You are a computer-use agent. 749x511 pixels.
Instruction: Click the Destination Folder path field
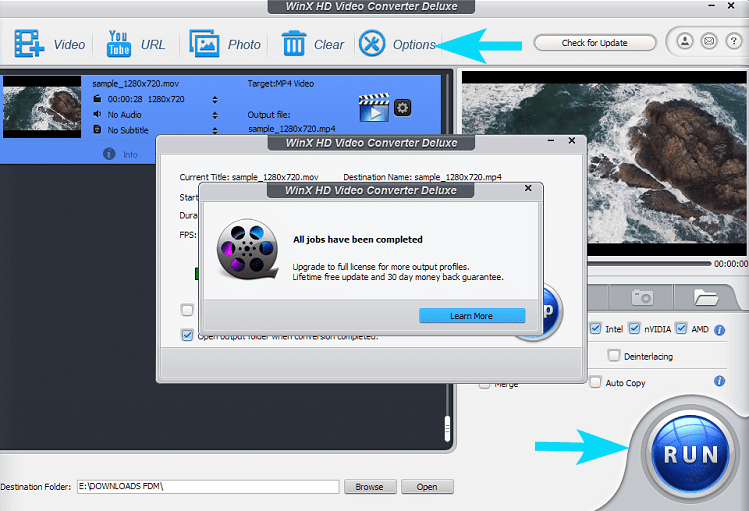[208, 487]
